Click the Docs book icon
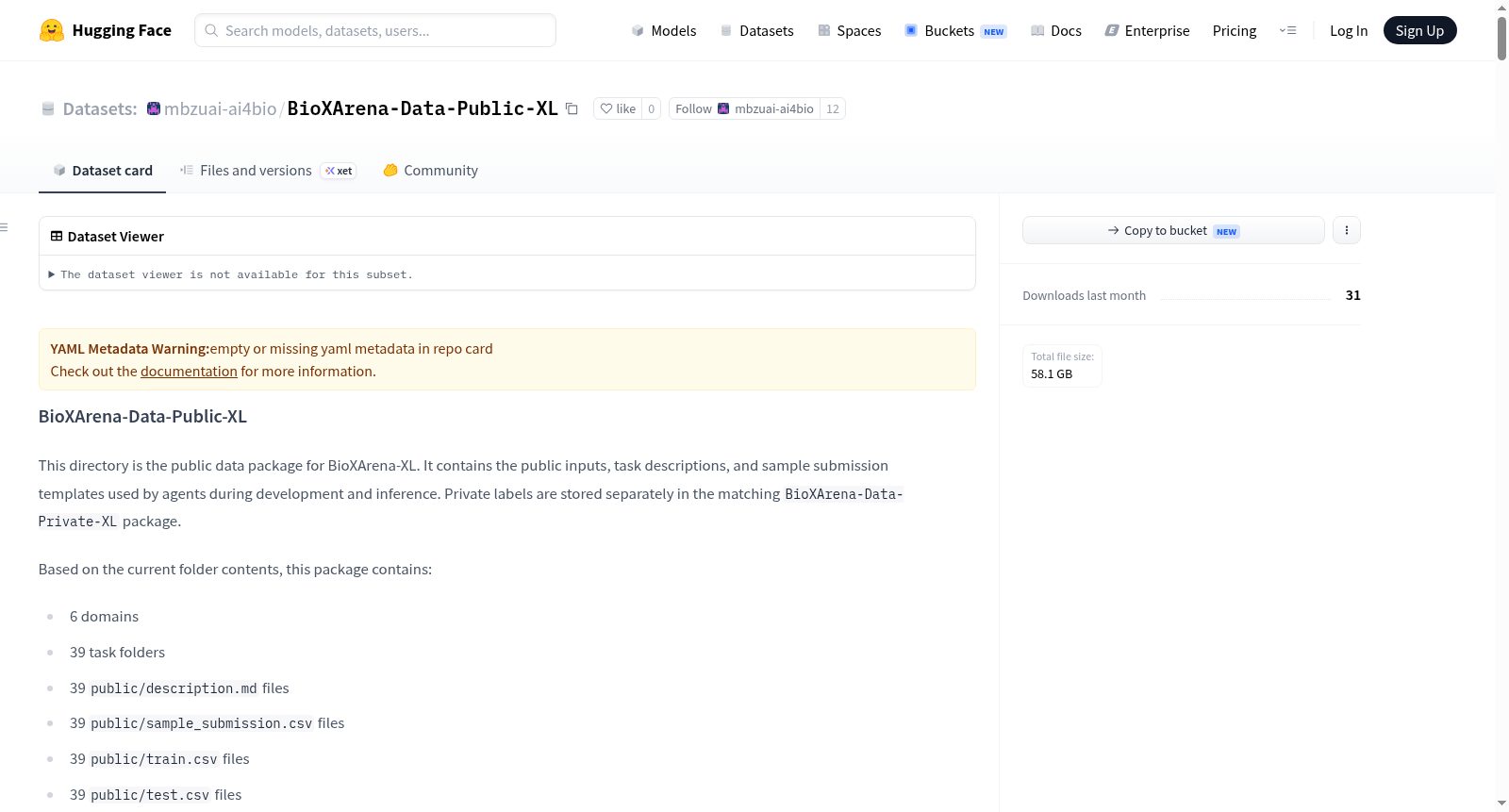 pos(1037,30)
